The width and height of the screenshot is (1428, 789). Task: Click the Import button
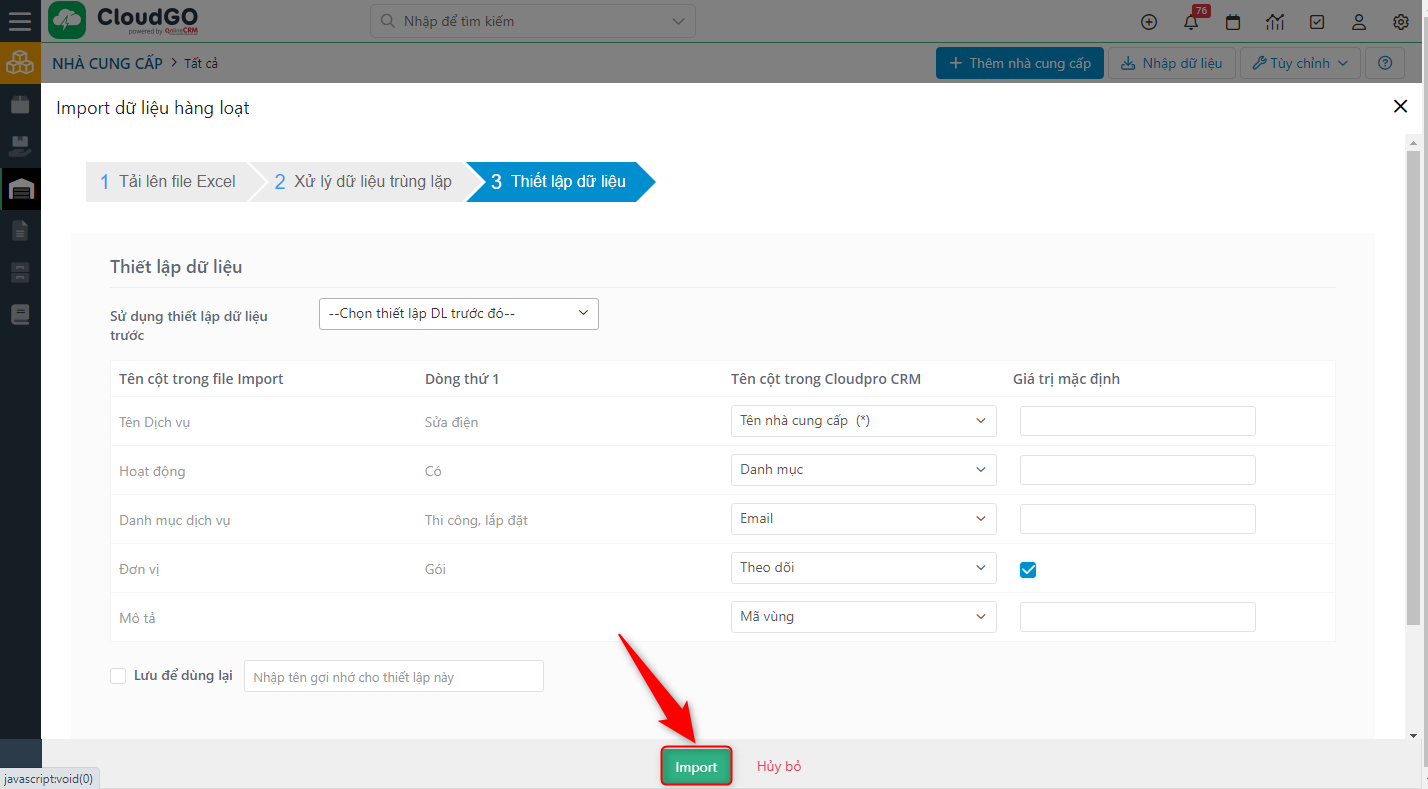click(x=696, y=765)
